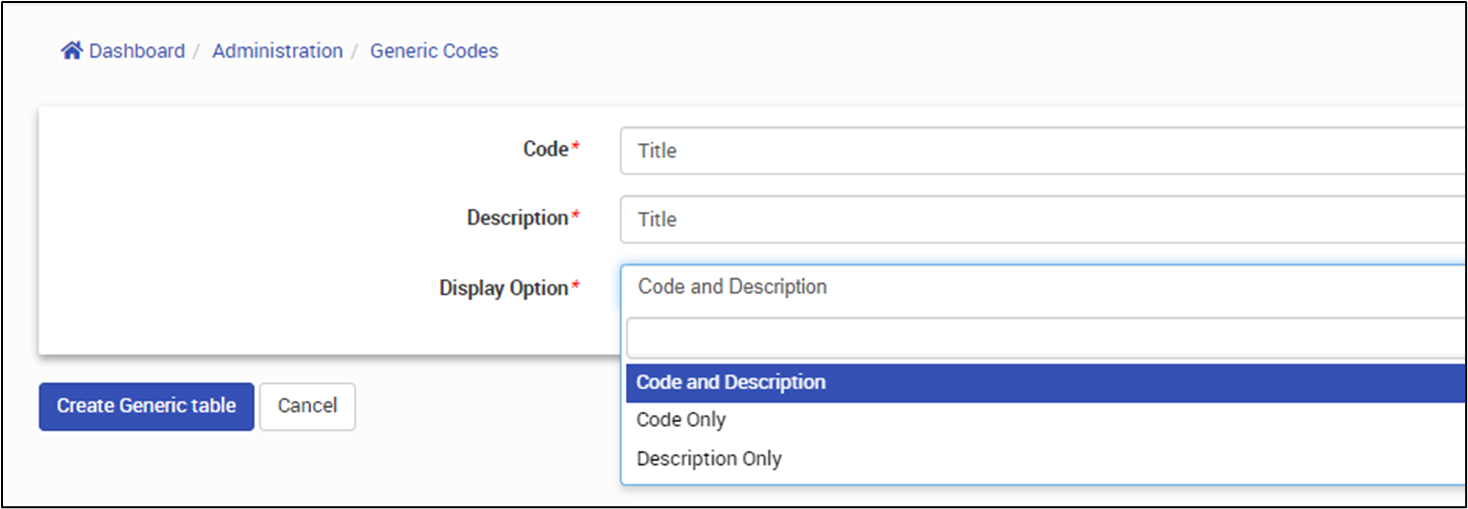1468x509 pixels.
Task: Click the red asterisk beside Code
Action: [576, 148]
